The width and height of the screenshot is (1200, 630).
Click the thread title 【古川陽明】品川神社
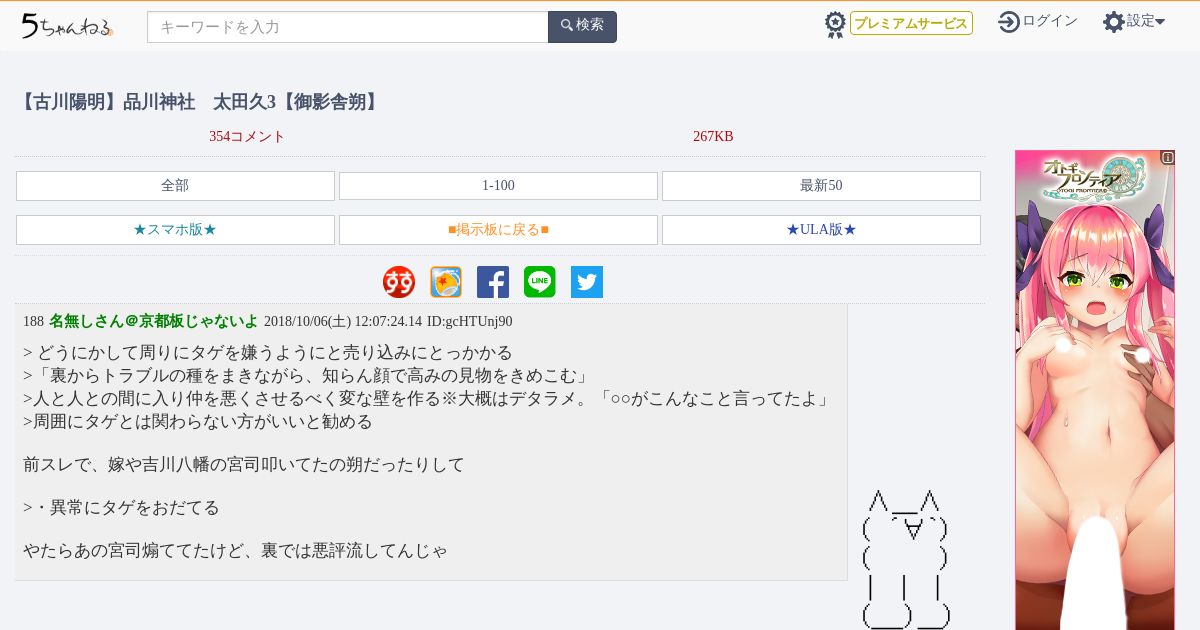[201, 102]
